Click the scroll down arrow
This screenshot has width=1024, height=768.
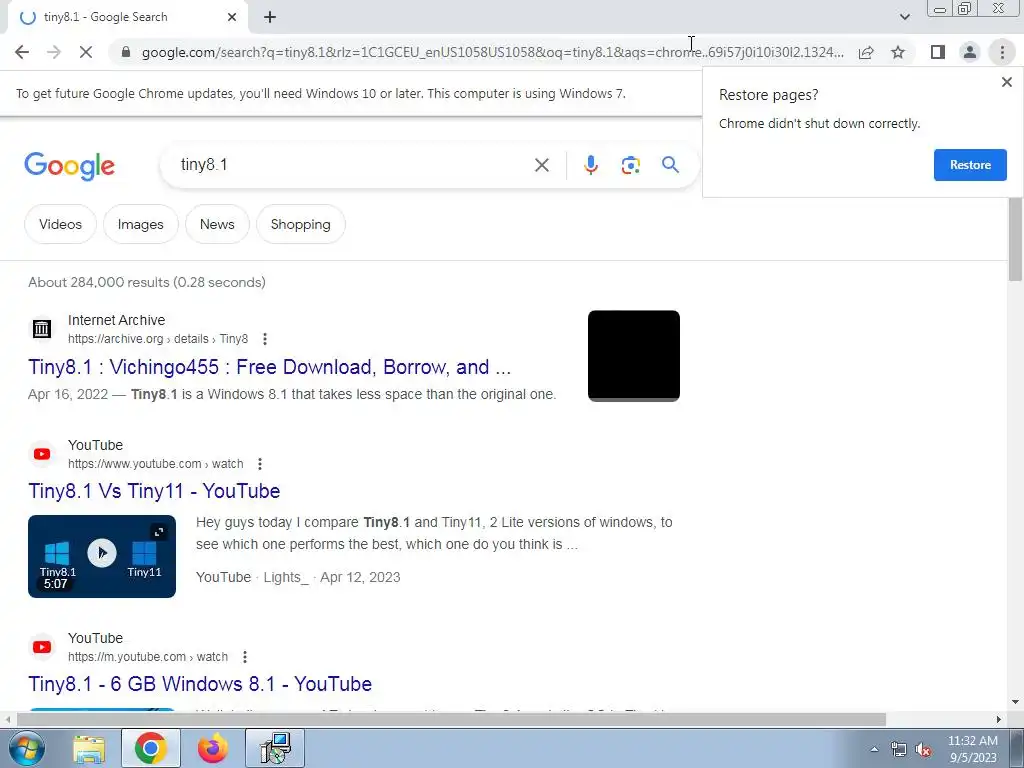[1015, 703]
